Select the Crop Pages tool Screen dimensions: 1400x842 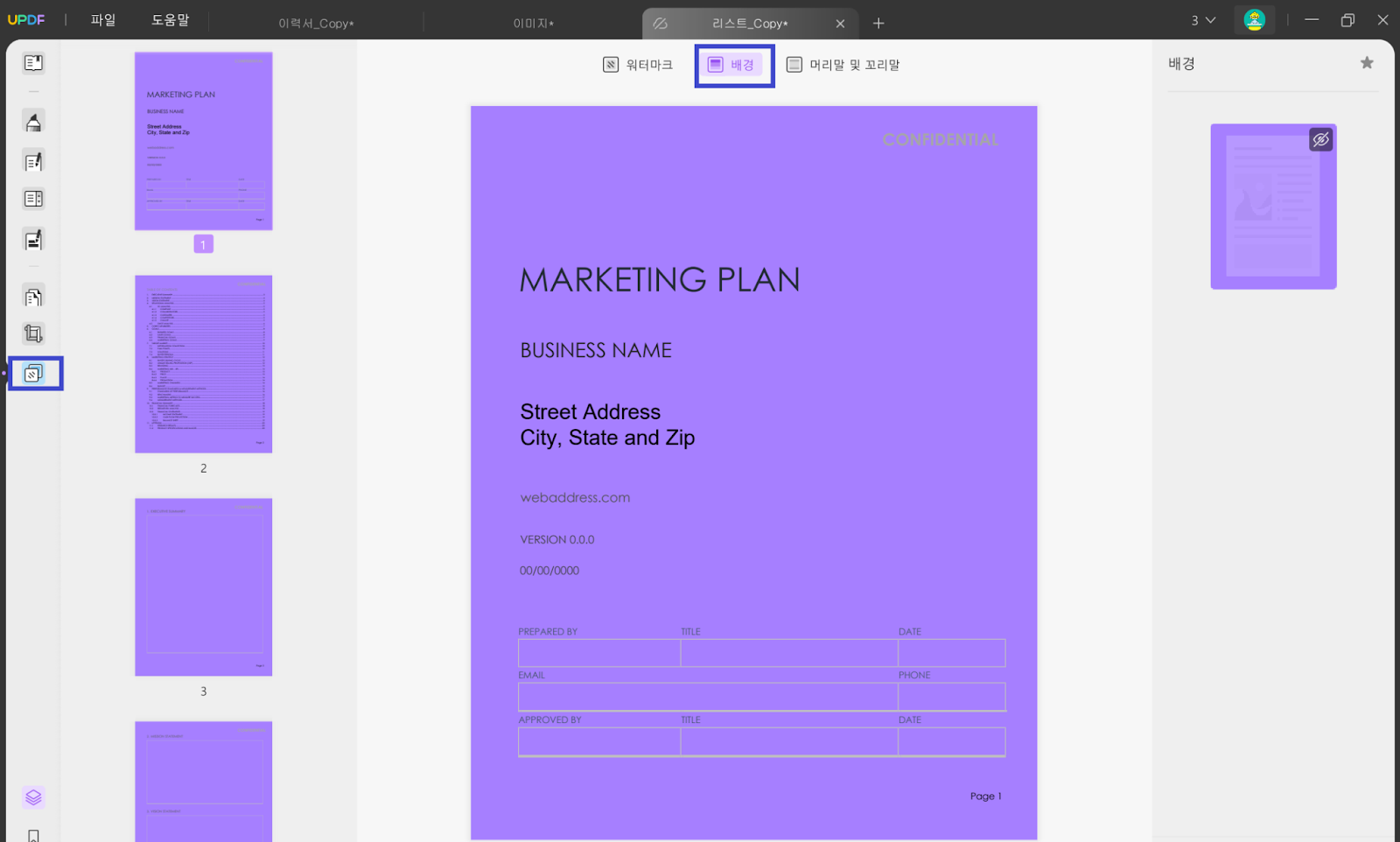[33, 333]
